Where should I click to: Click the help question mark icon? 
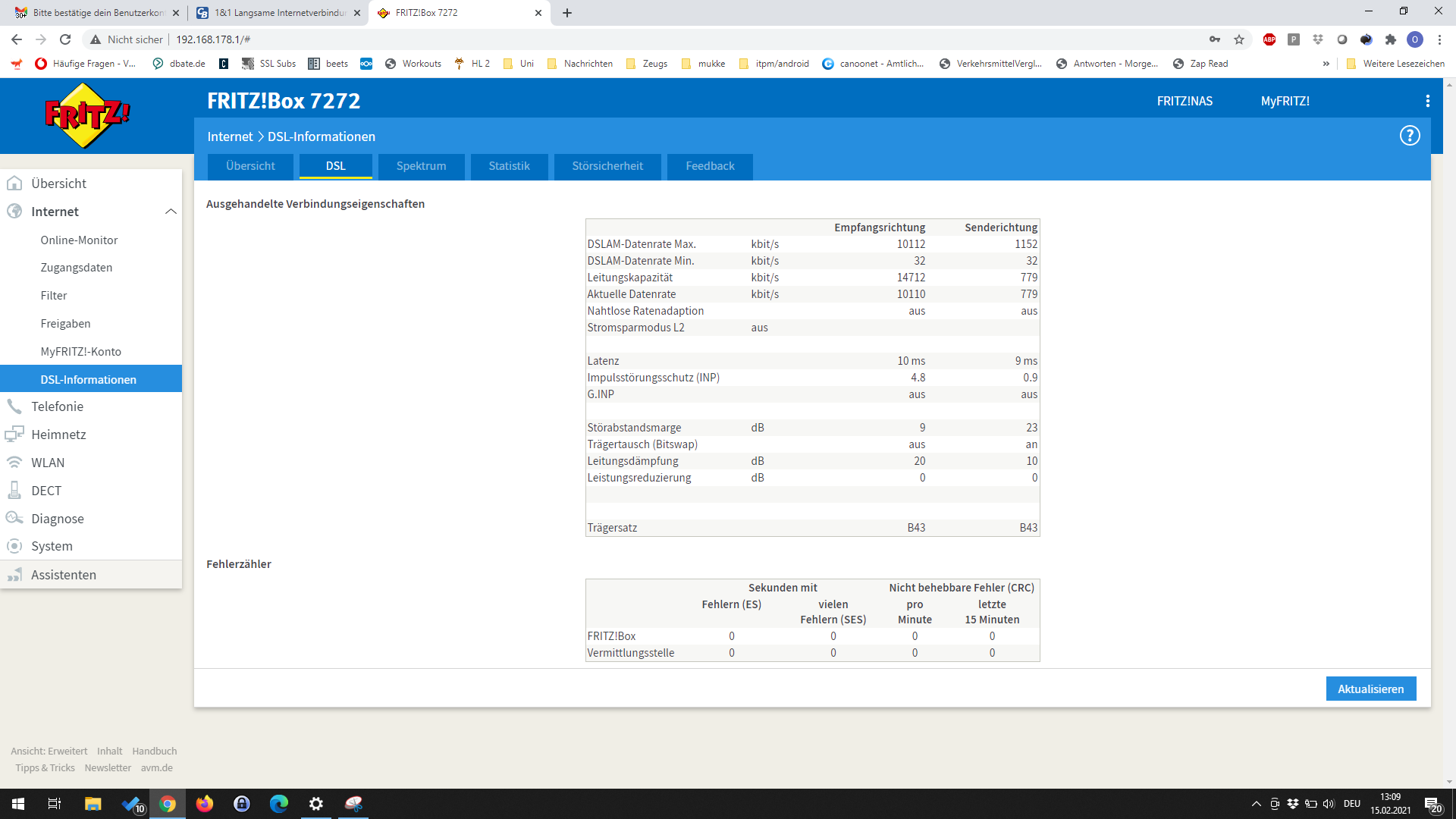tap(1409, 136)
